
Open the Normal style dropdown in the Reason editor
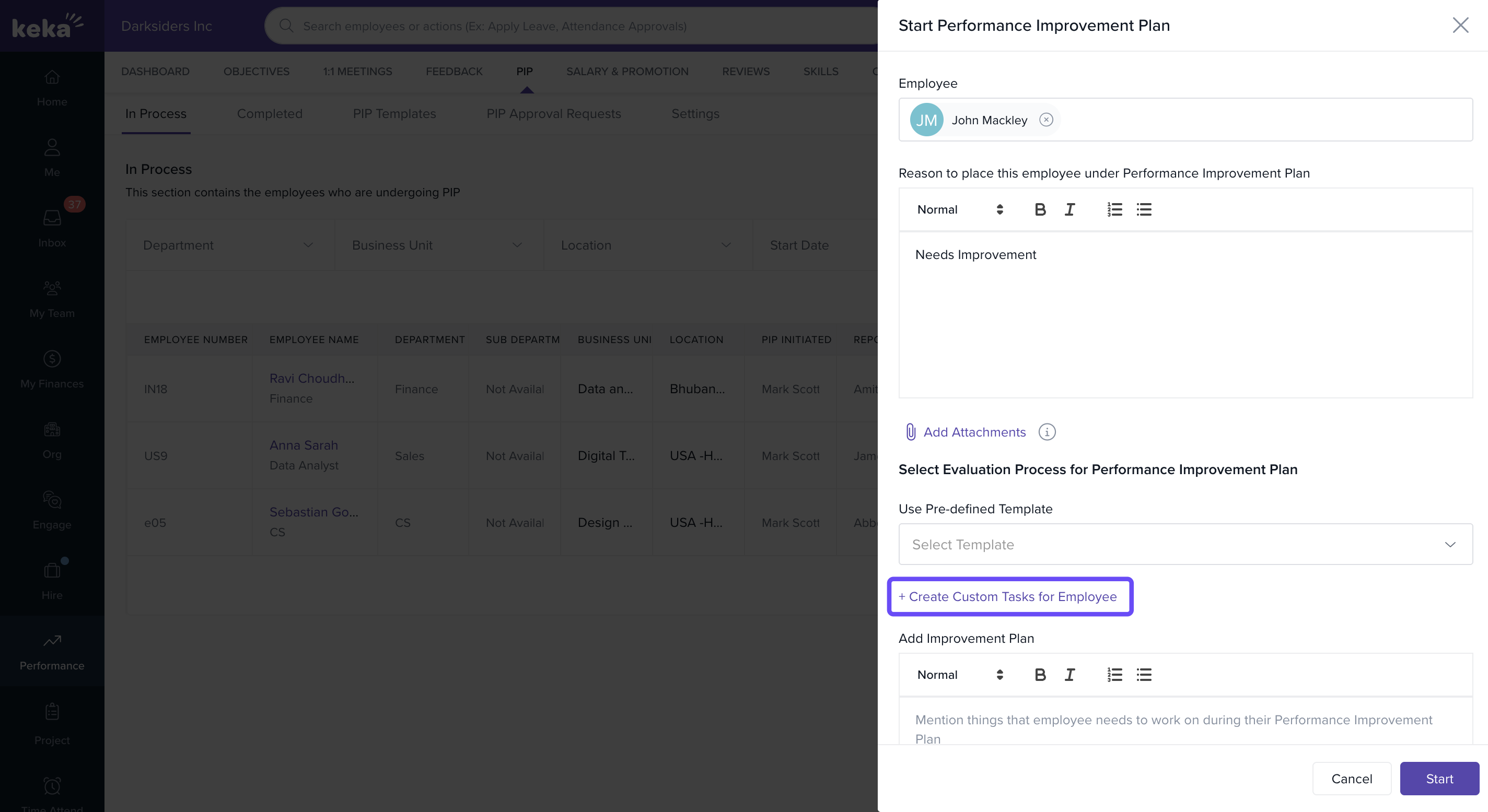960,209
